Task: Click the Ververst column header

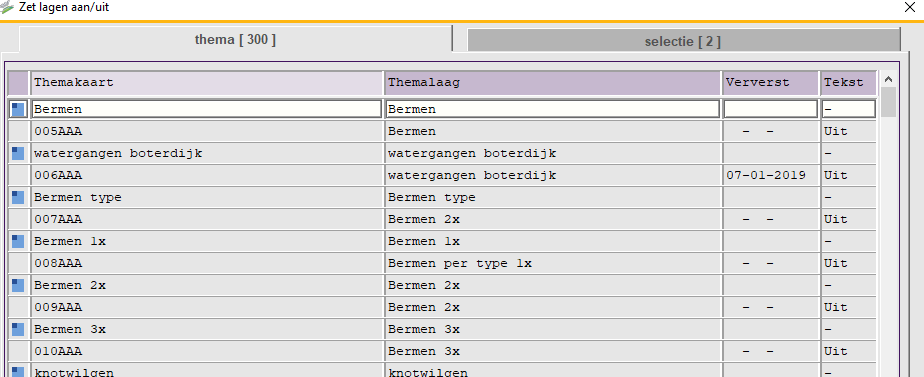Action: pyautogui.click(x=771, y=83)
